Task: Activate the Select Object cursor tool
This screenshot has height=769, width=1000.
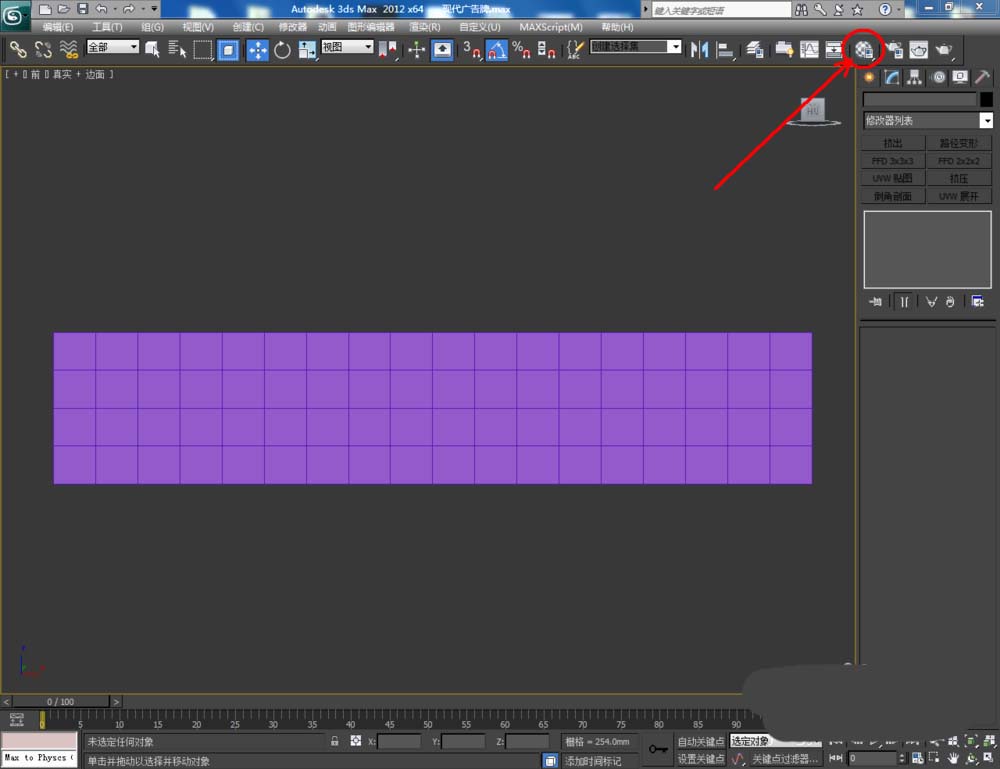Action: 152,50
